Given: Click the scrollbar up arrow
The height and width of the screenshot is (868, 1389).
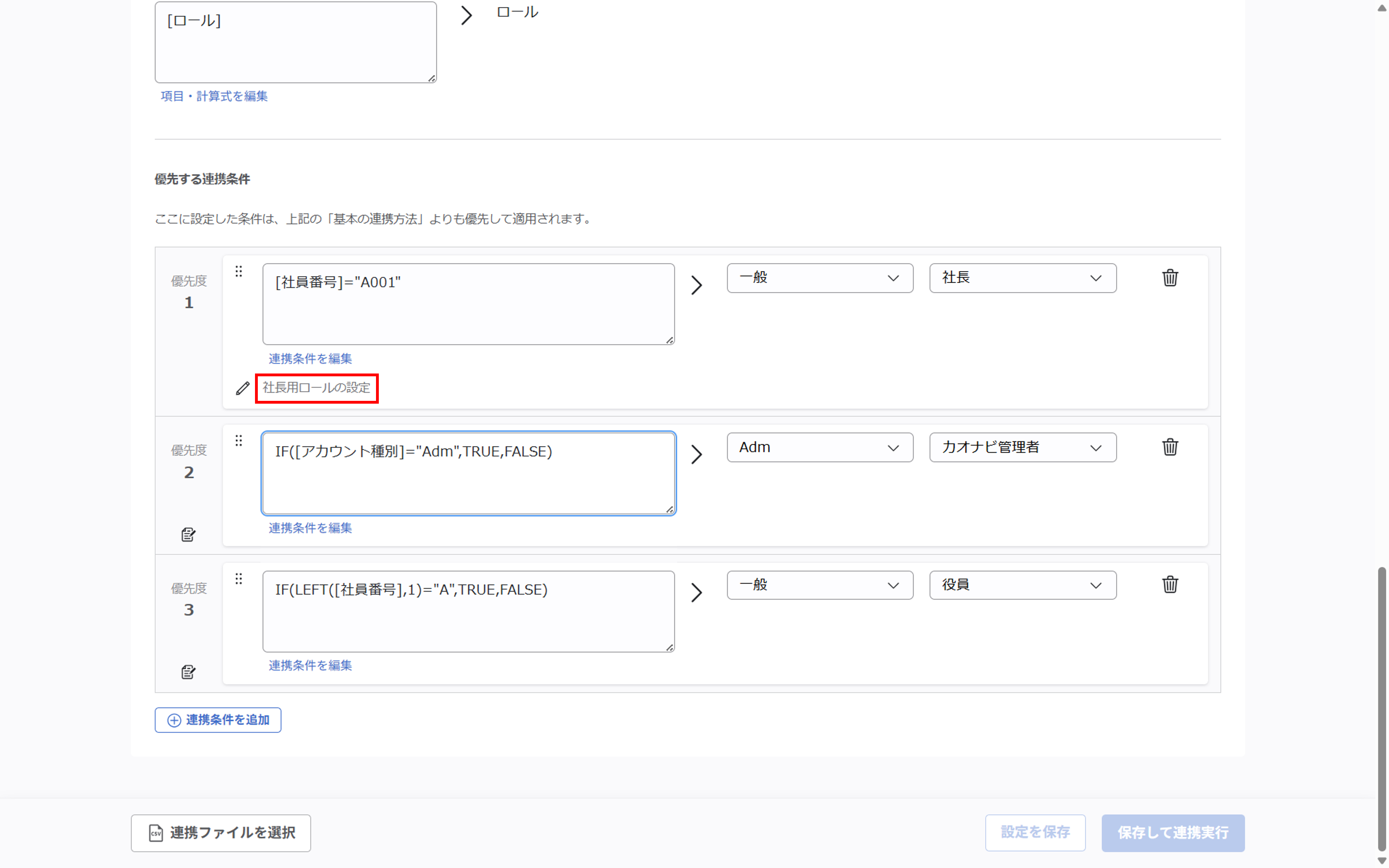Looking at the screenshot, I should (x=1382, y=8).
